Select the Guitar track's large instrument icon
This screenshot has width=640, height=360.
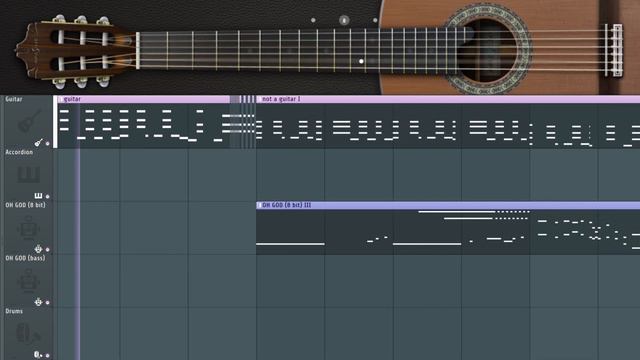(x=29, y=121)
